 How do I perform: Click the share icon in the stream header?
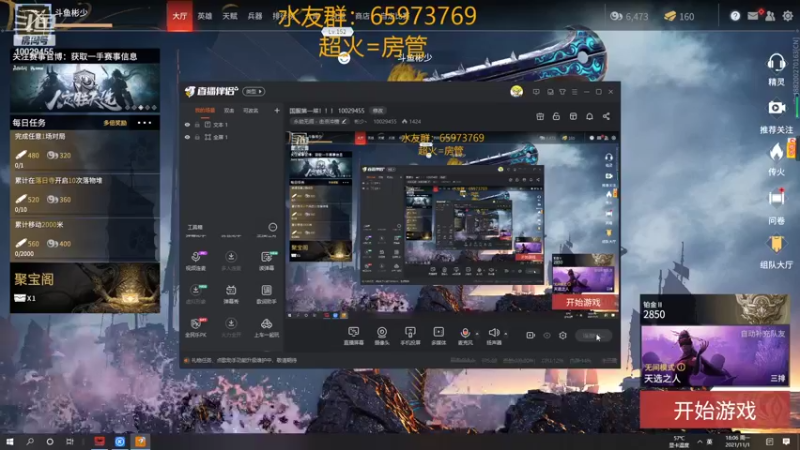(x=606, y=116)
